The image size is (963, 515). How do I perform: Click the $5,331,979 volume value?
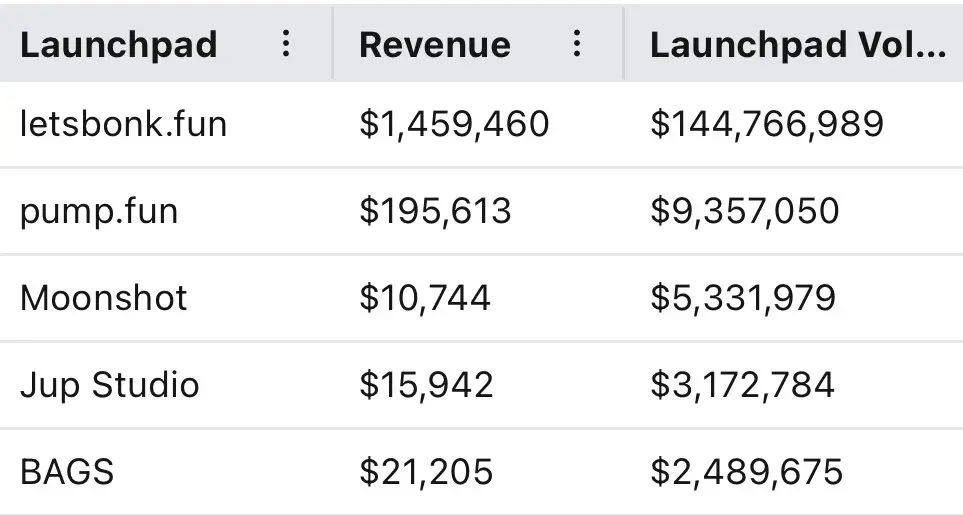743,298
